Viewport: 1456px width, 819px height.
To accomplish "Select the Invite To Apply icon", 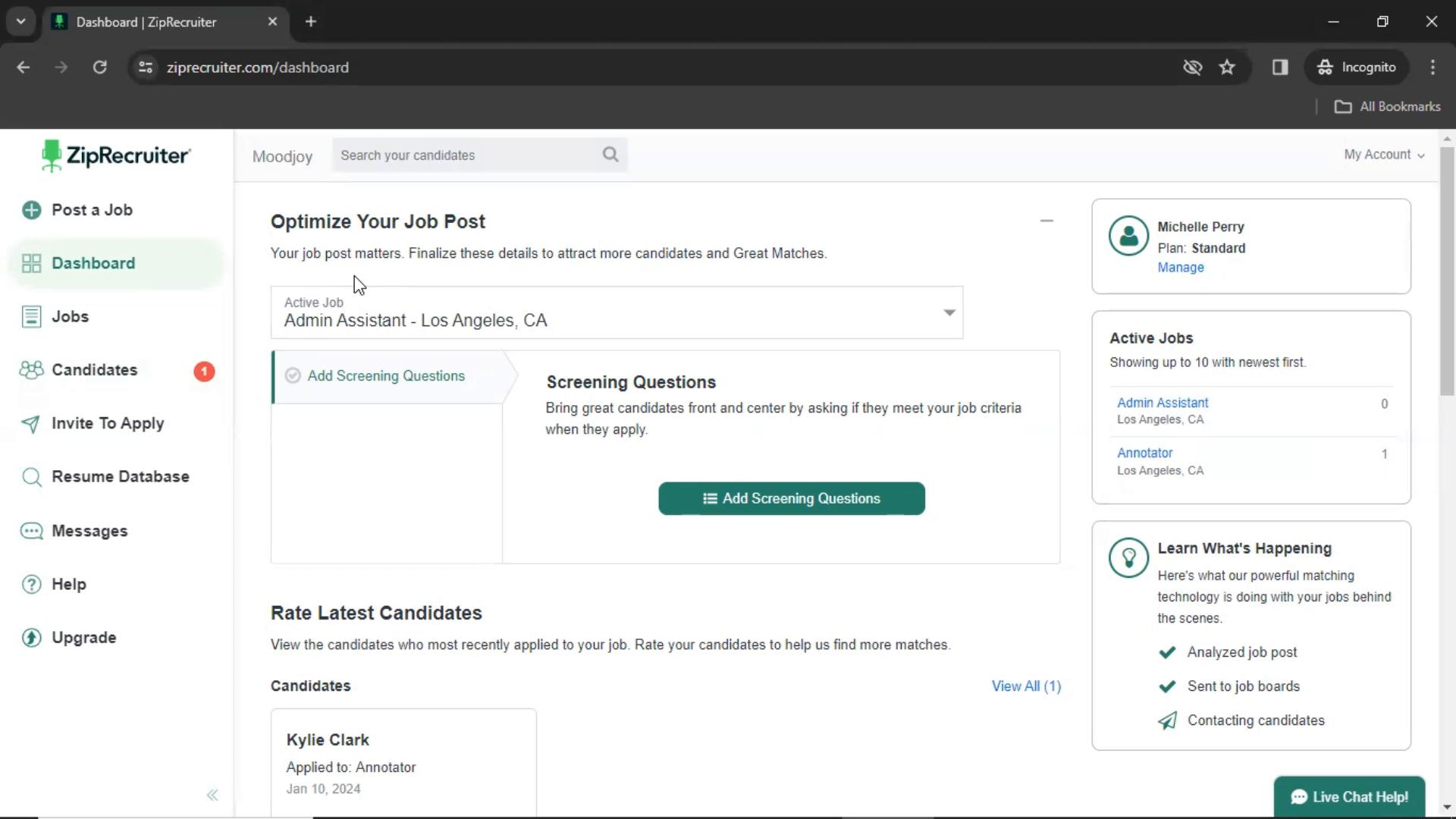I will (x=31, y=422).
